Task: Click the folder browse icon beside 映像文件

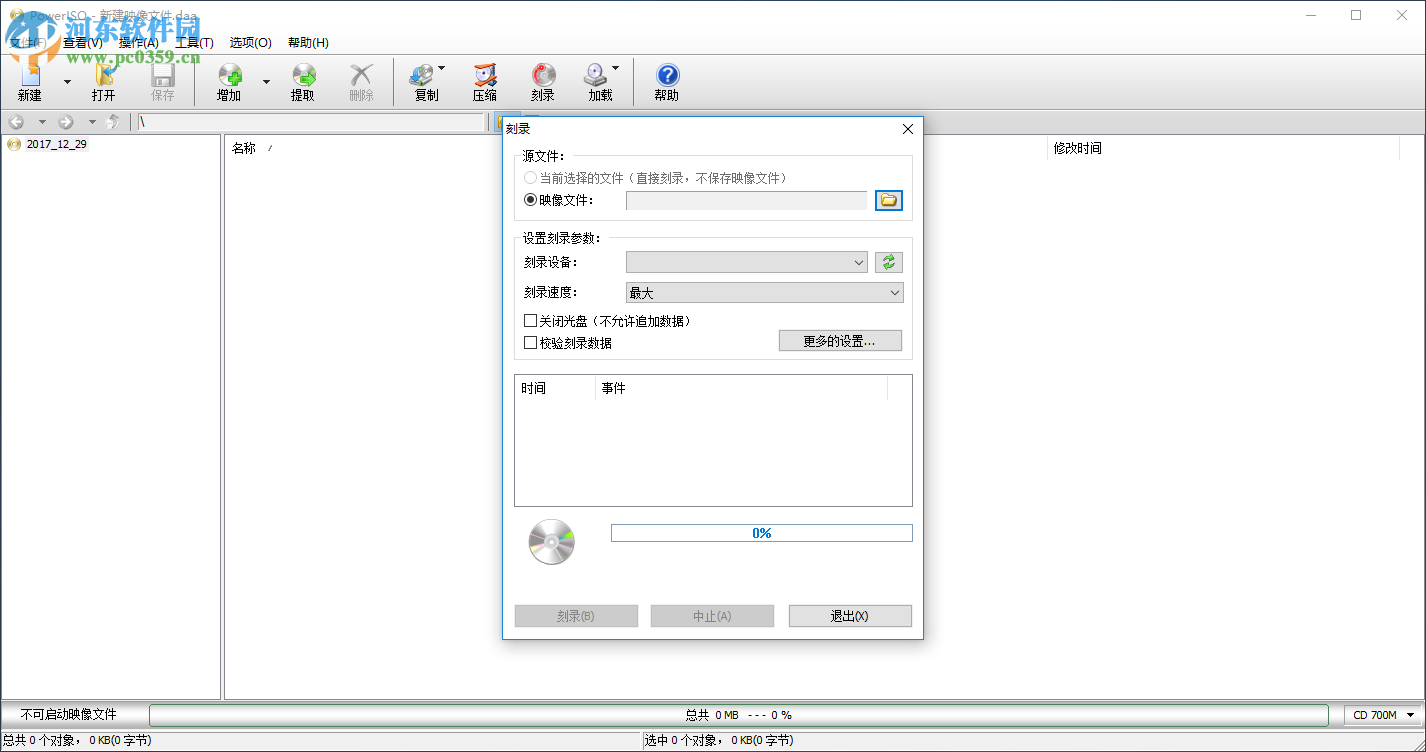Action: pyautogui.click(x=889, y=200)
